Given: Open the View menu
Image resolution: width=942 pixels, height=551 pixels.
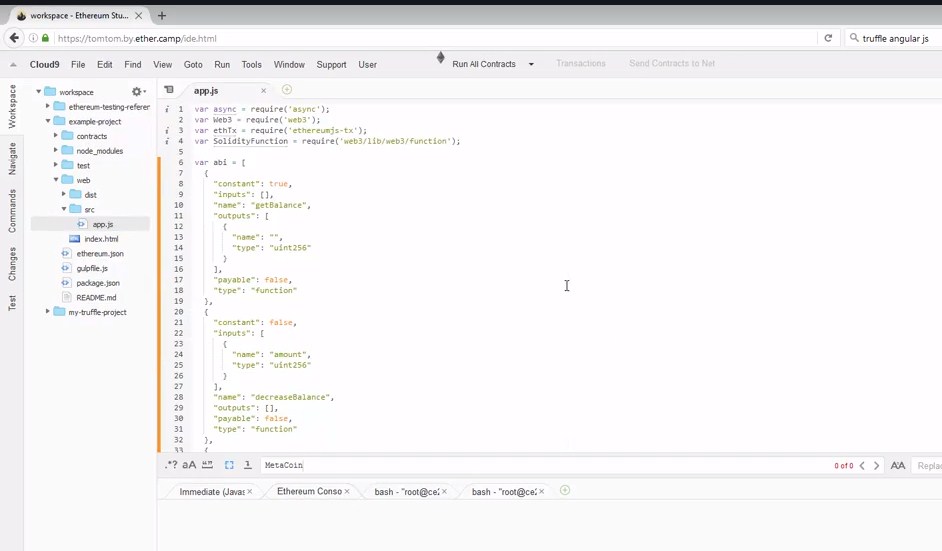Looking at the screenshot, I should click(x=162, y=64).
